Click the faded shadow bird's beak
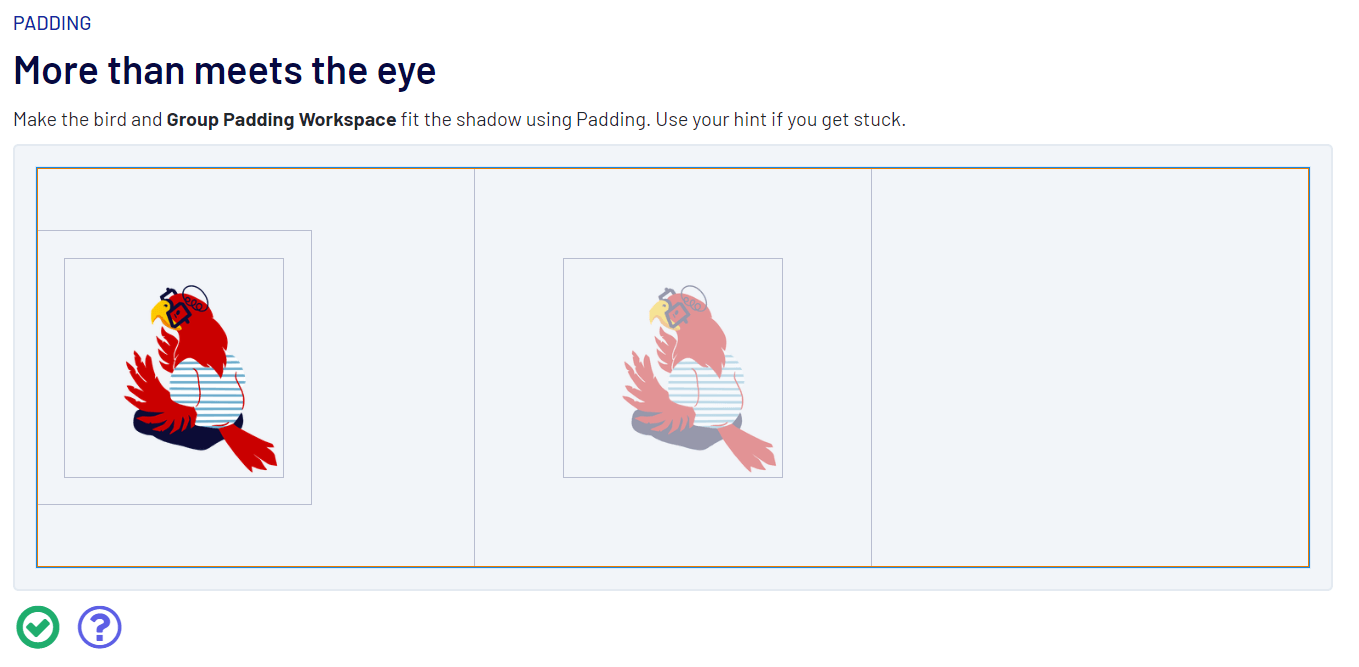The image size is (1359, 667). coord(657,313)
